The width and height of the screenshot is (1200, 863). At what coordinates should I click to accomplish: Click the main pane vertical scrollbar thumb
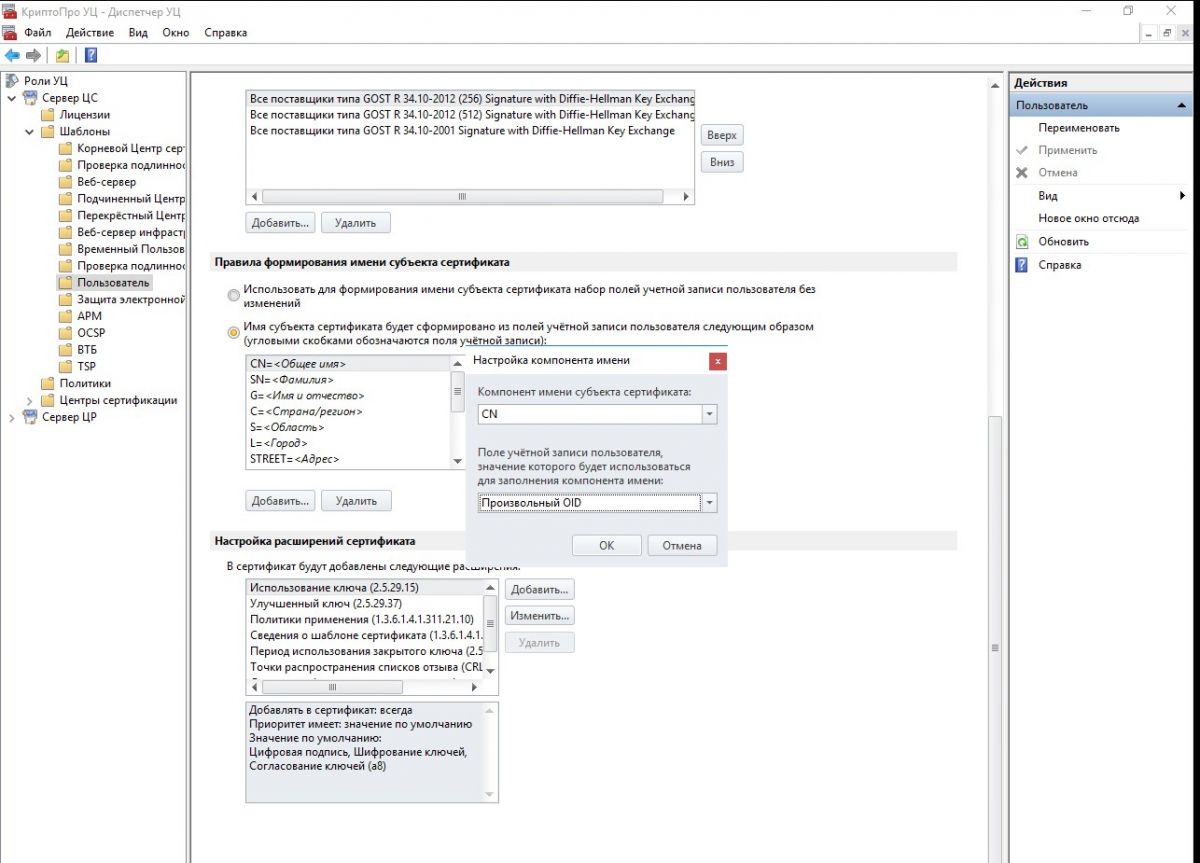[994, 648]
